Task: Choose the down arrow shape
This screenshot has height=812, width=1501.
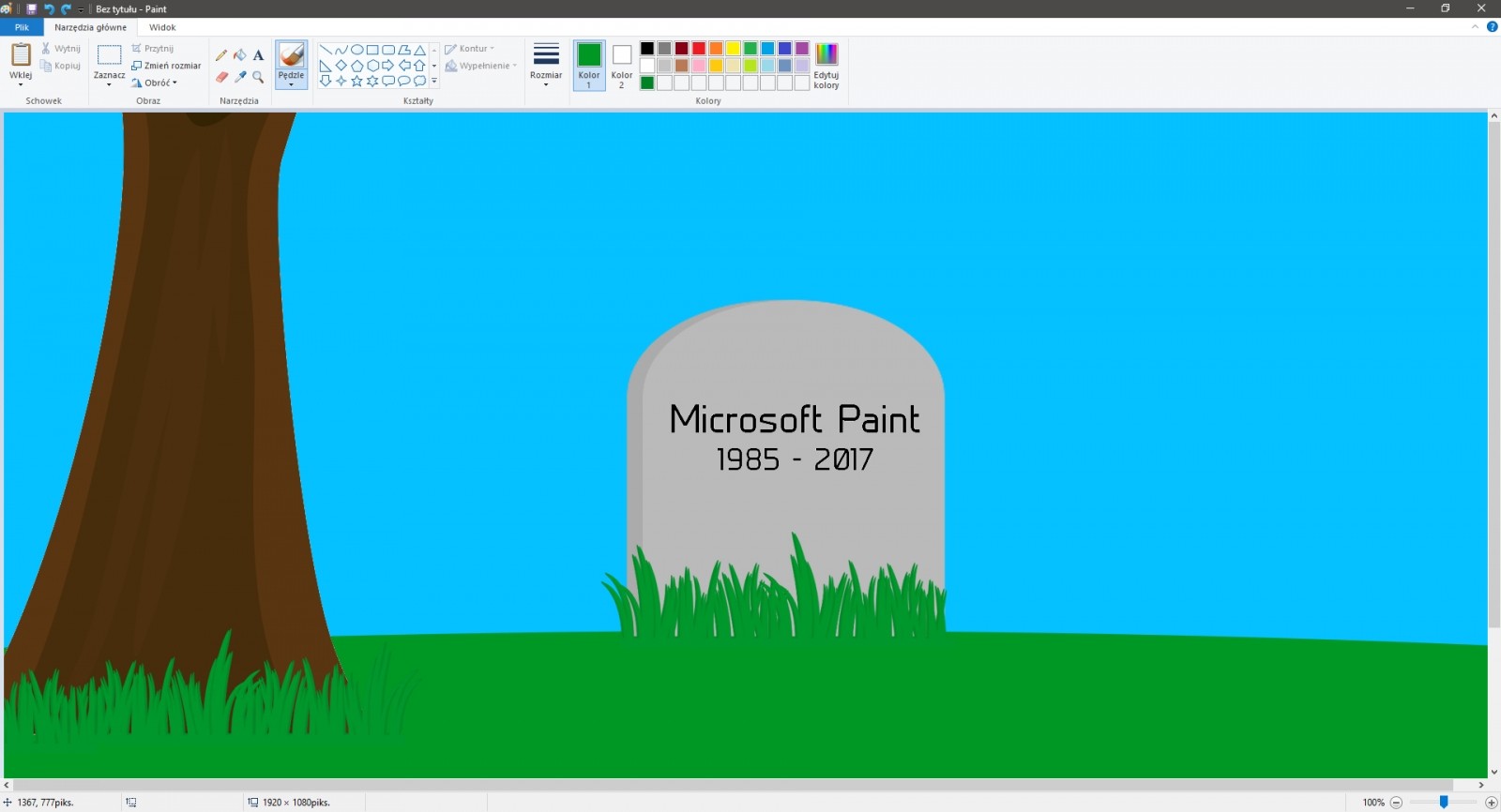Action: pos(326,81)
